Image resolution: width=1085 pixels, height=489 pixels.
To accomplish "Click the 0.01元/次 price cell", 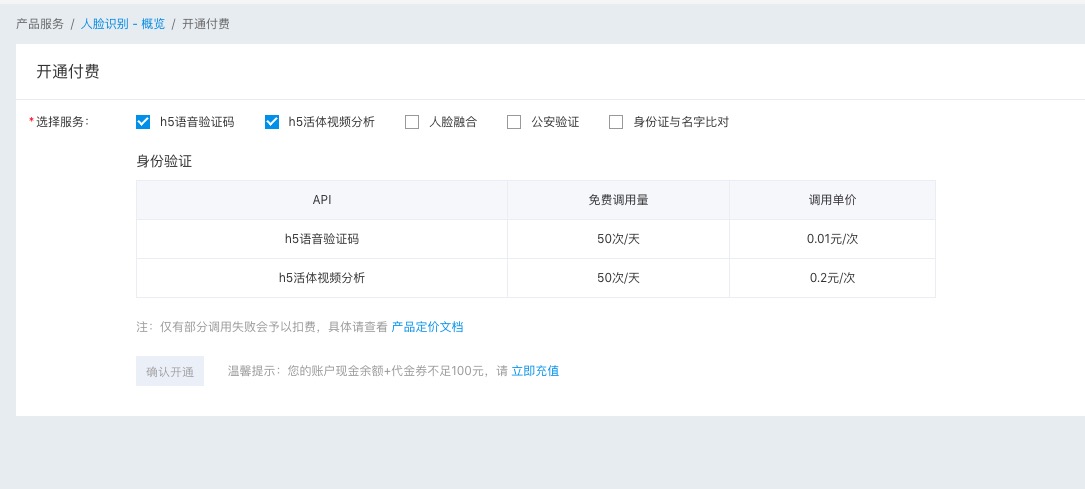I will pos(832,239).
